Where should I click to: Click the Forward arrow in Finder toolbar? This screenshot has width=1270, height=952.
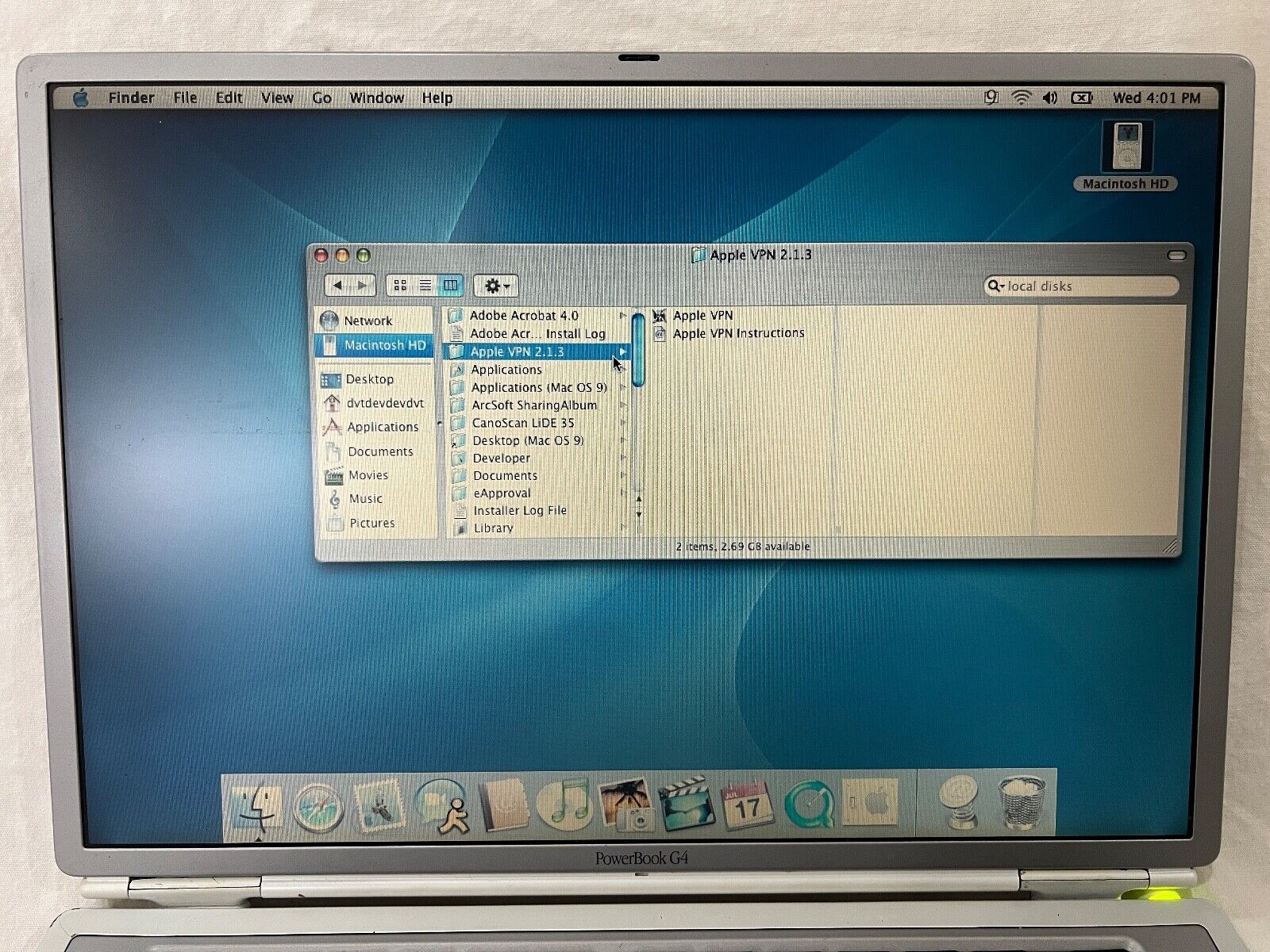tap(363, 286)
